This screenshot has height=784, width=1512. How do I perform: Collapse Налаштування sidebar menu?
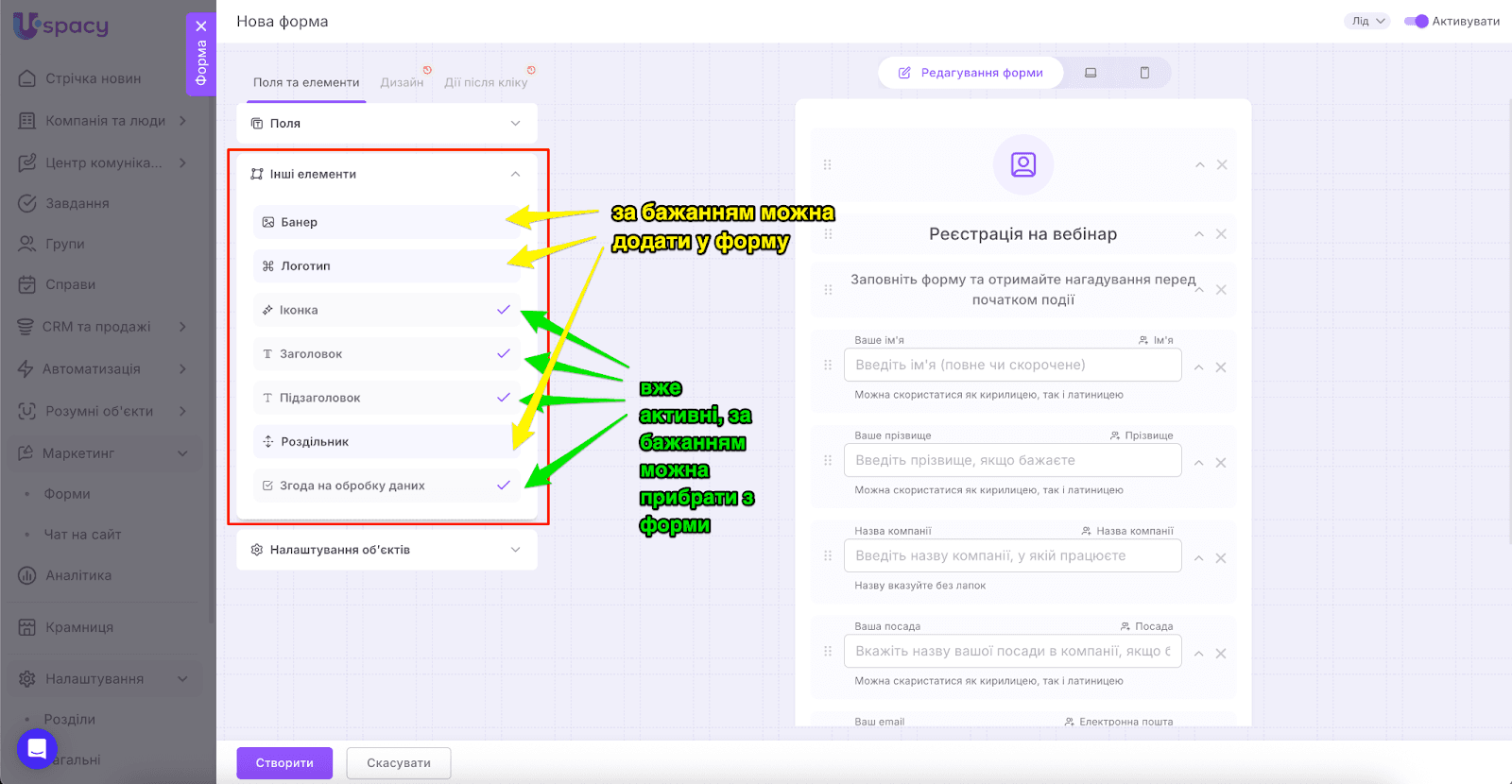coord(182,678)
